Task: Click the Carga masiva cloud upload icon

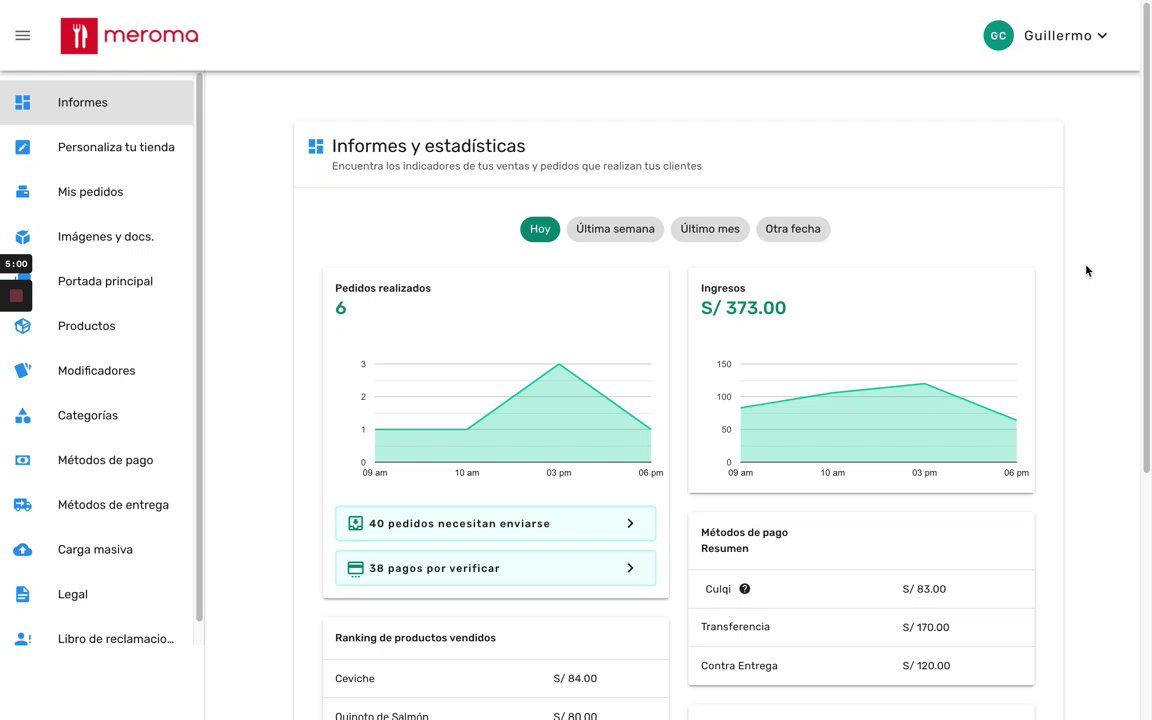Action: coord(23,550)
